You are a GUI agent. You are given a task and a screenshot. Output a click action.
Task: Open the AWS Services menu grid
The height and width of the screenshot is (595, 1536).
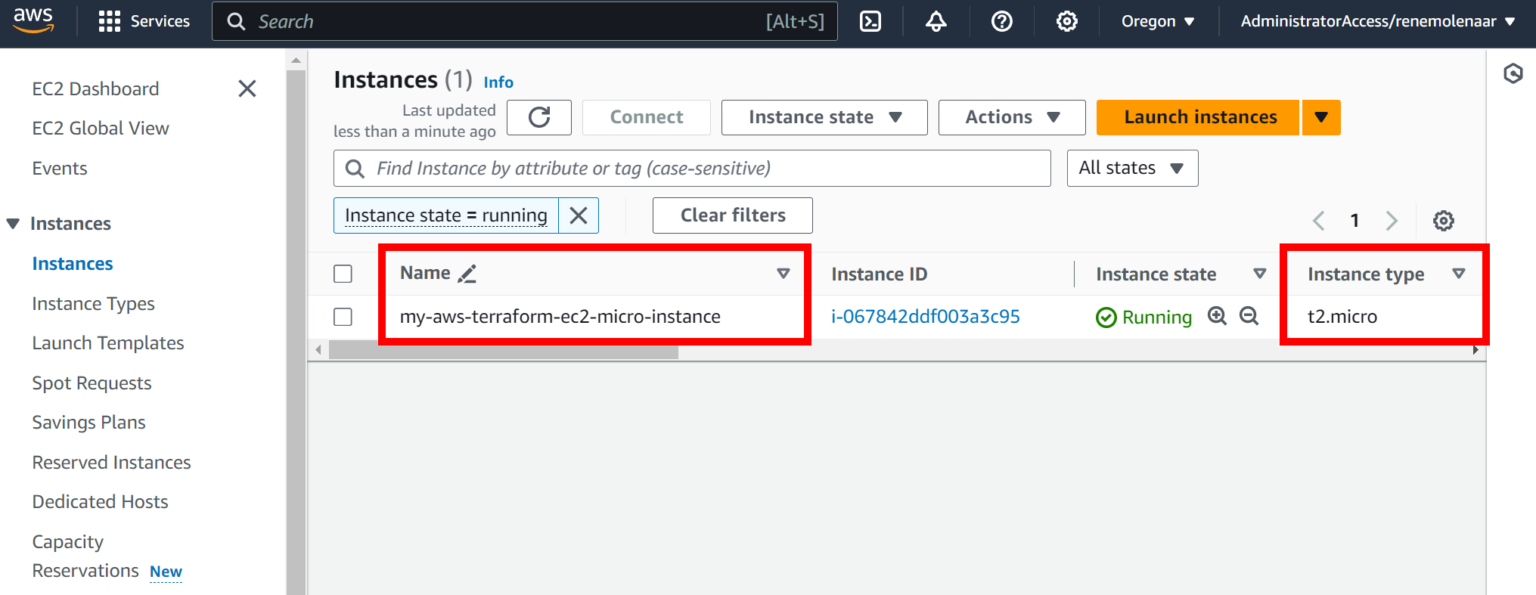[x=108, y=20]
